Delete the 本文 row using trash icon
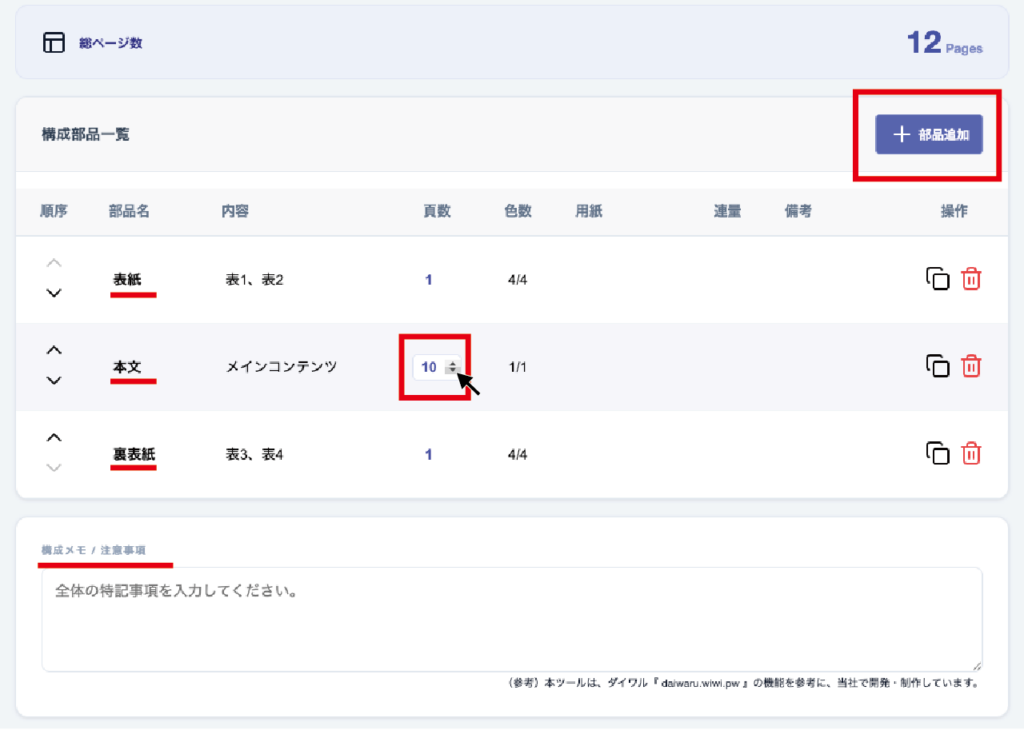Screen dimensions: 1024x730 tap(971, 367)
